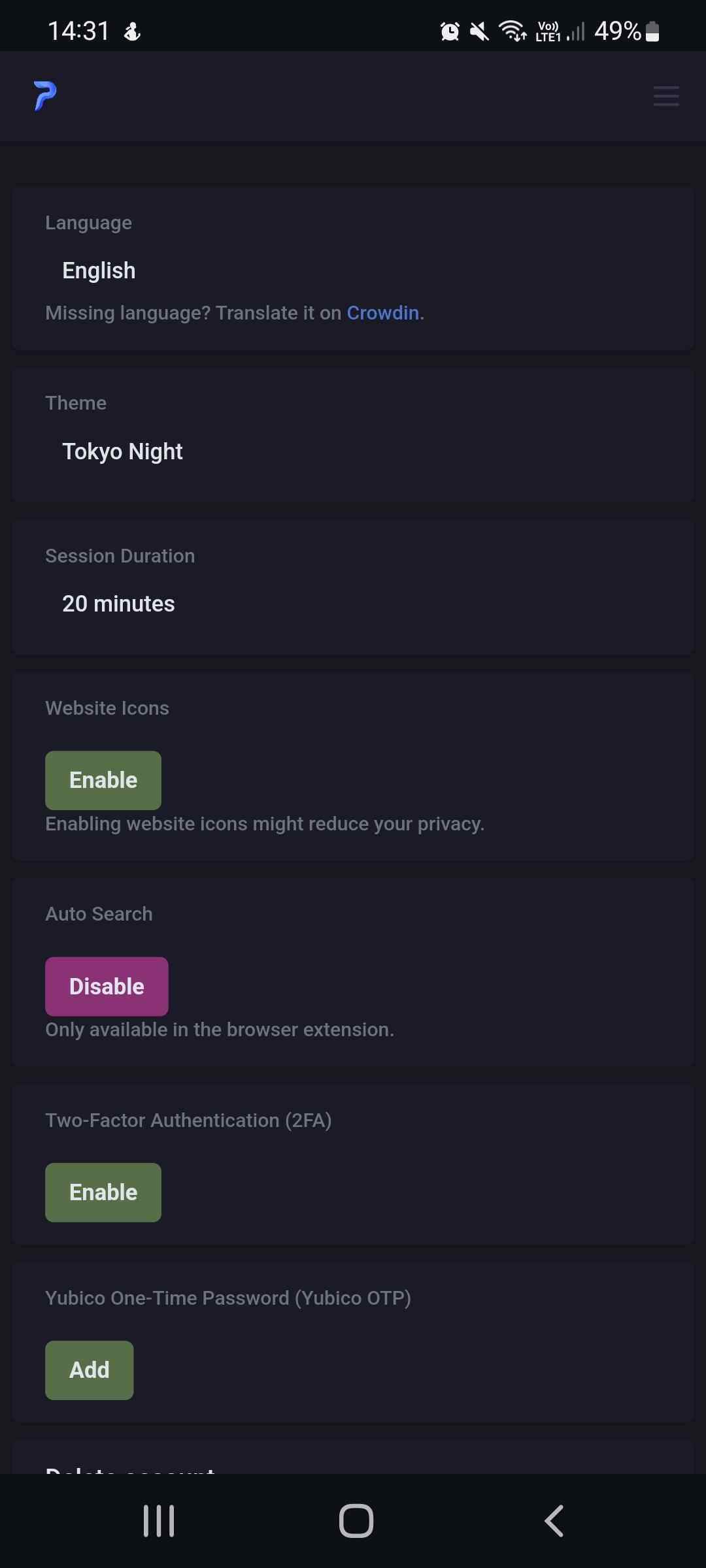Click the Proton Pass logo

pyautogui.click(x=44, y=96)
